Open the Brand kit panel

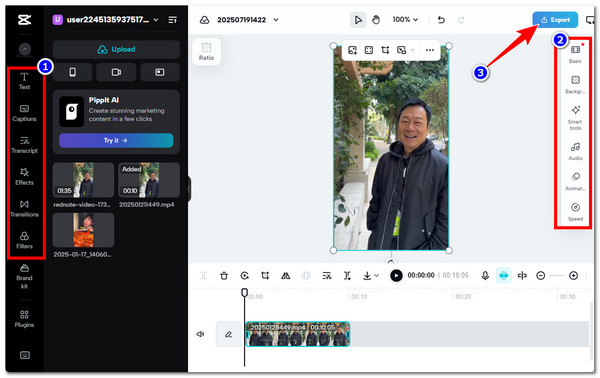pos(24,276)
